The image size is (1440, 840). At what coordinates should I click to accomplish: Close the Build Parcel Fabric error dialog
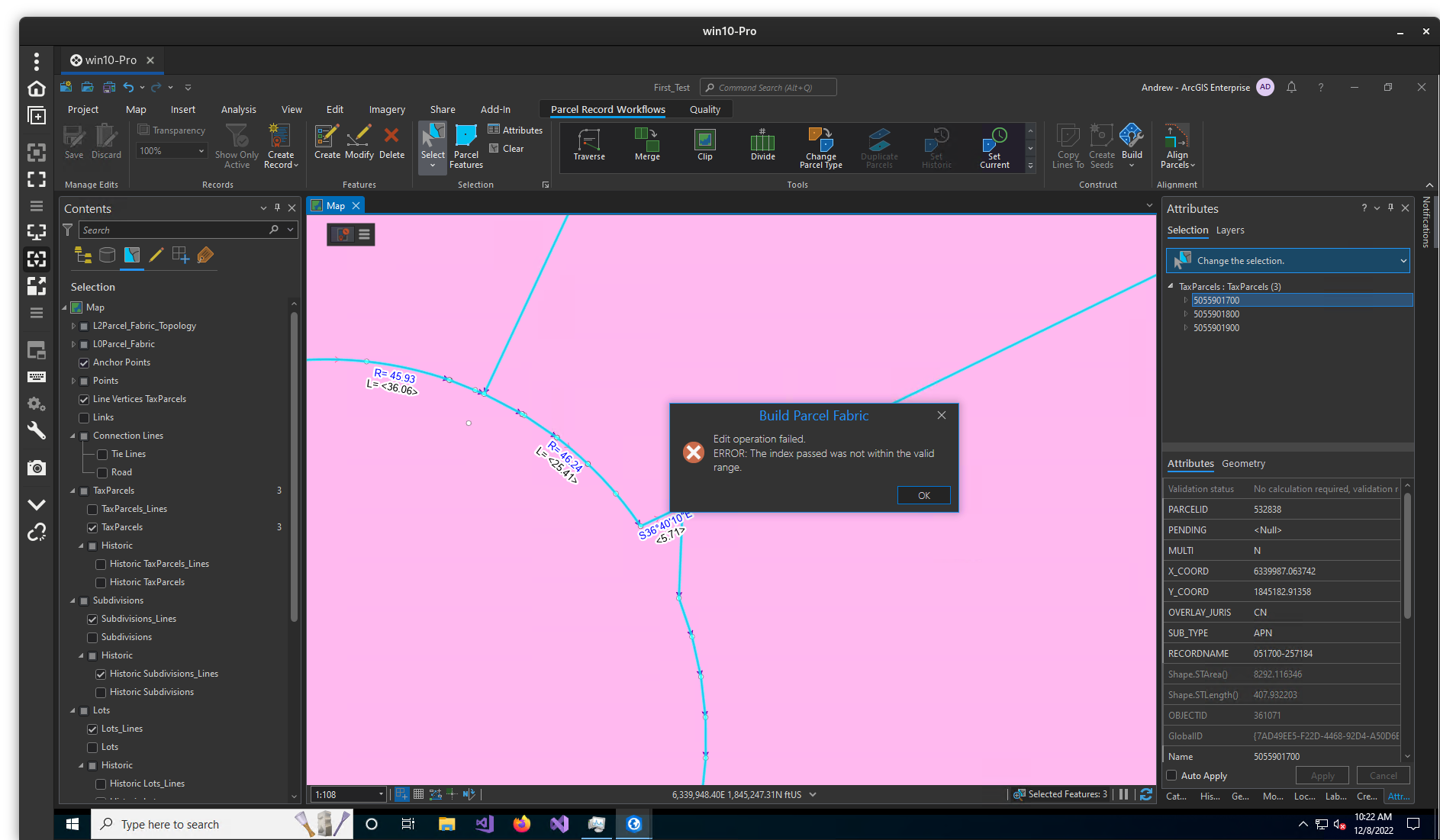(x=942, y=415)
